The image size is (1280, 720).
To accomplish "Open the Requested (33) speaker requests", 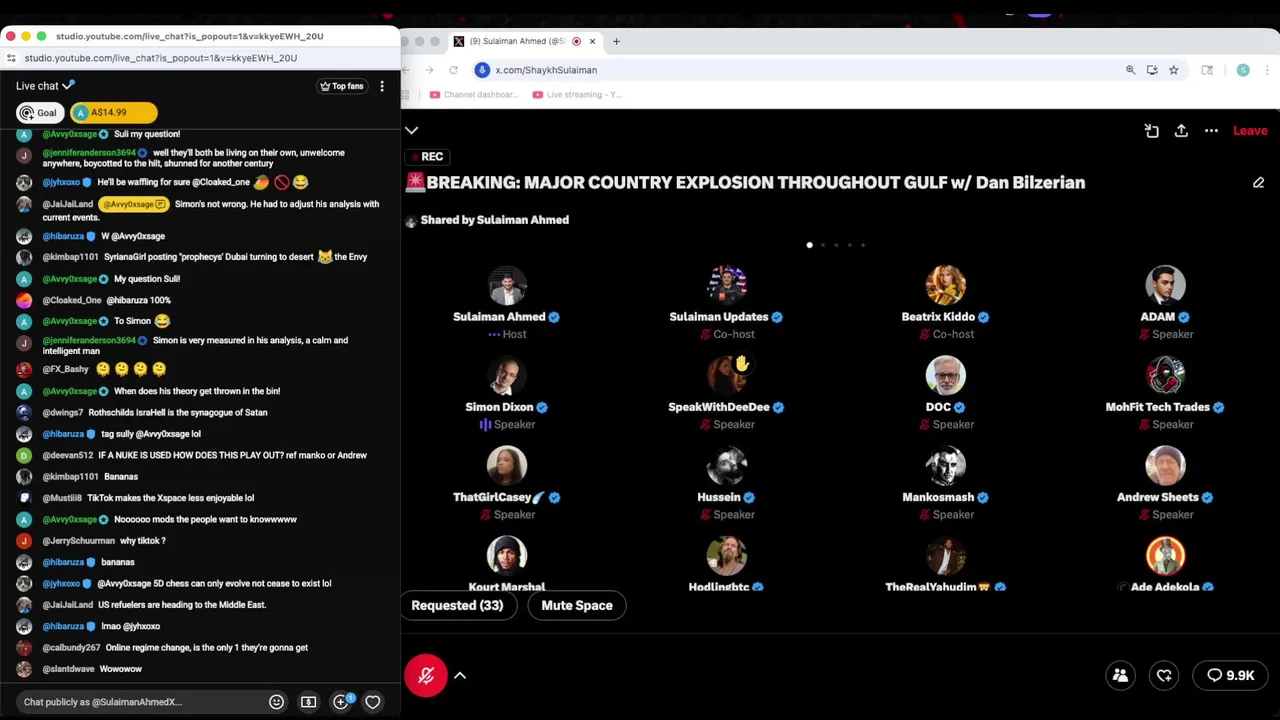I will (x=457, y=605).
